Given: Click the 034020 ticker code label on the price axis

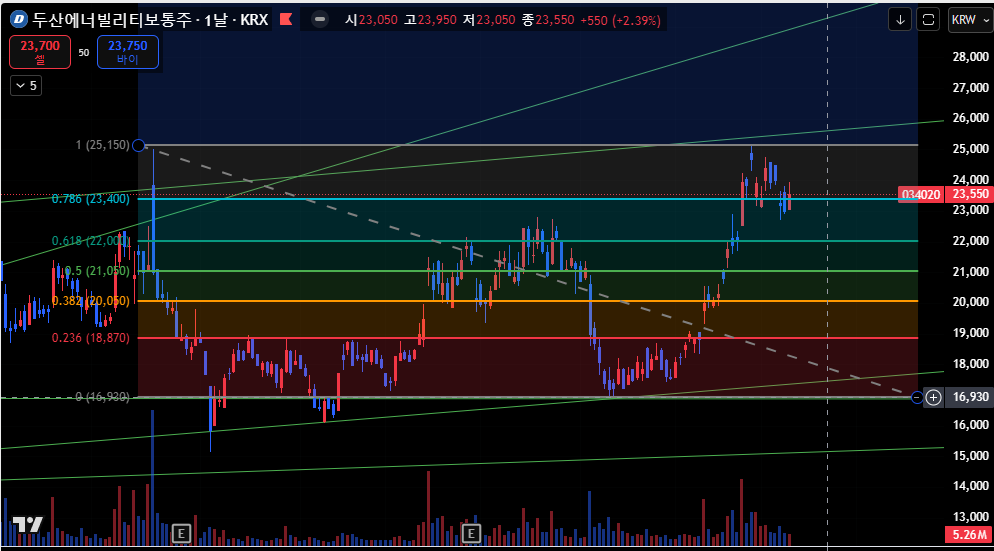Looking at the screenshot, I should tap(921, 195).
